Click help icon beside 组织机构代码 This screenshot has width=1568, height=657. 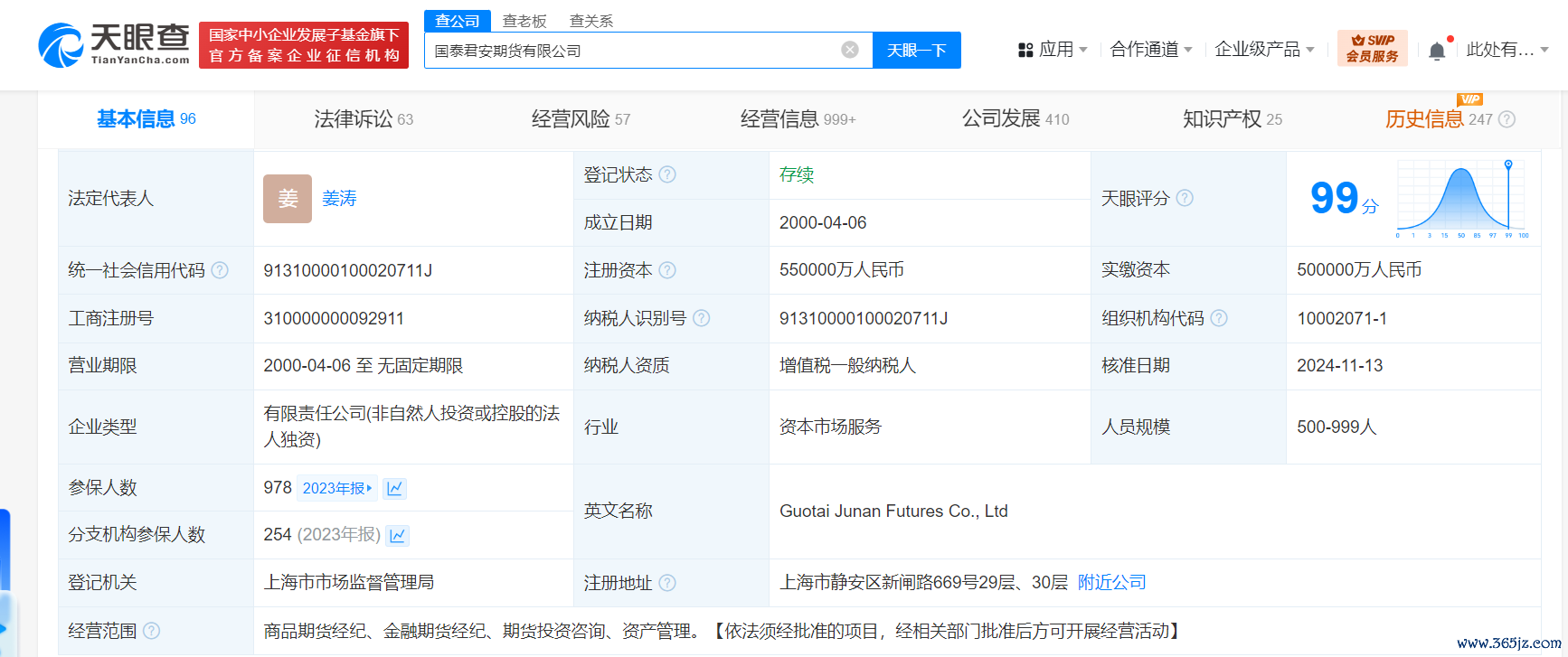tap(1219, 318)
